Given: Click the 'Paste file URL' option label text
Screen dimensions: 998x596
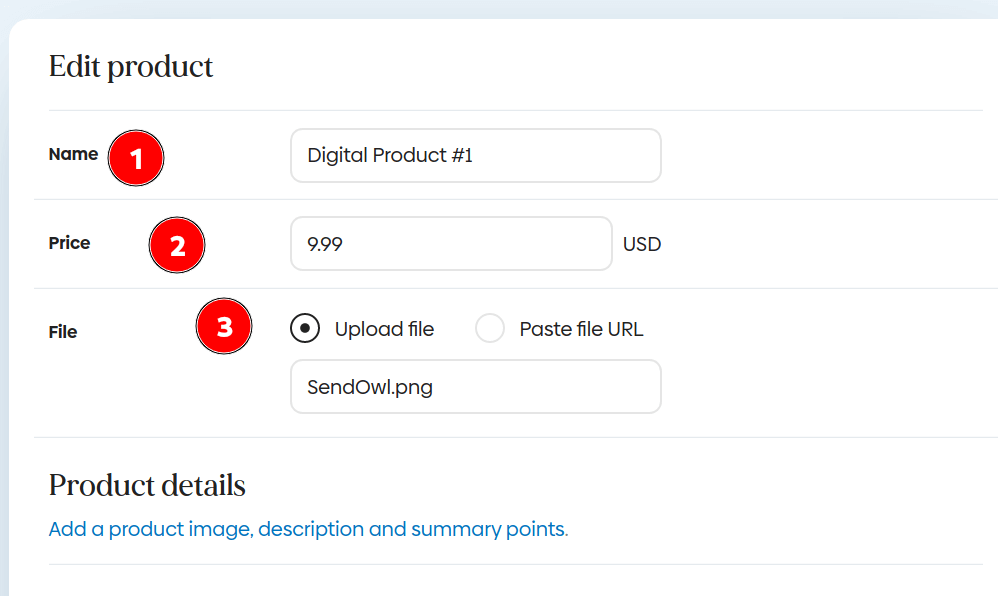Looking at the screenshot, I should 581,329.
